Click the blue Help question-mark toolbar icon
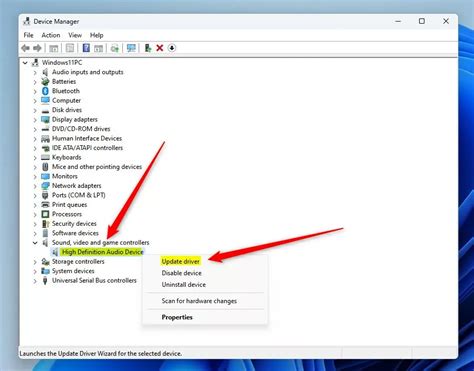Viewport: 474px width, 371px height. (x=86, y=48)
